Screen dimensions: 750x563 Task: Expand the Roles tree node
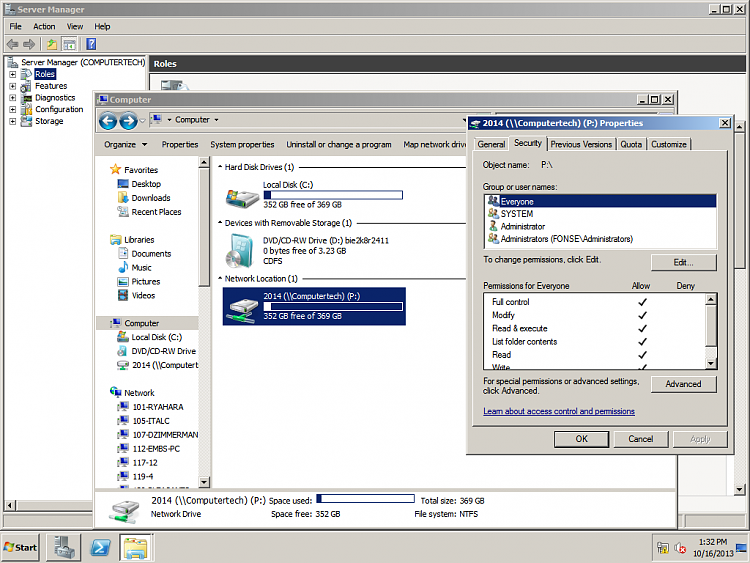point(13,74)
